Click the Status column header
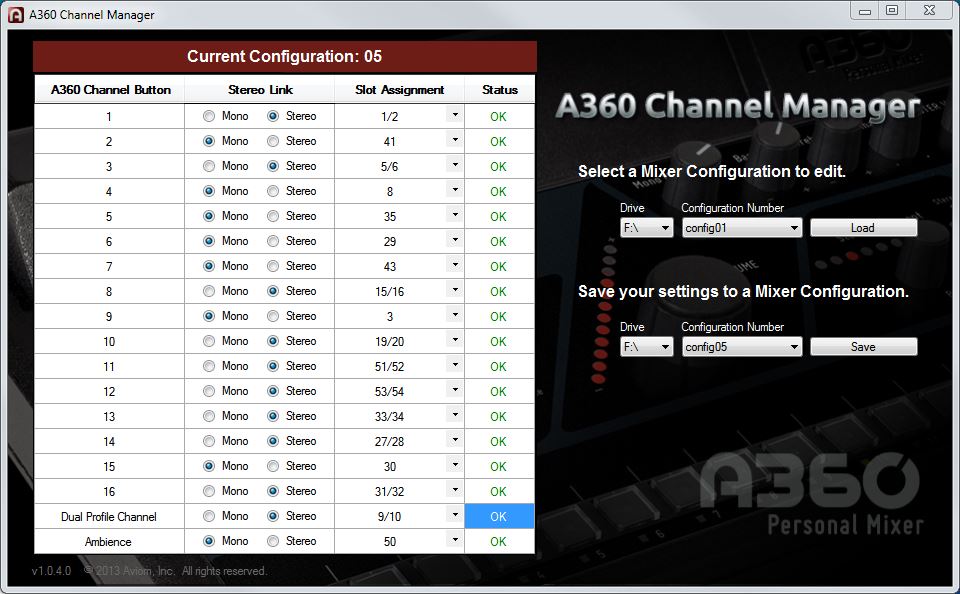960x594 pixels. 500,89
